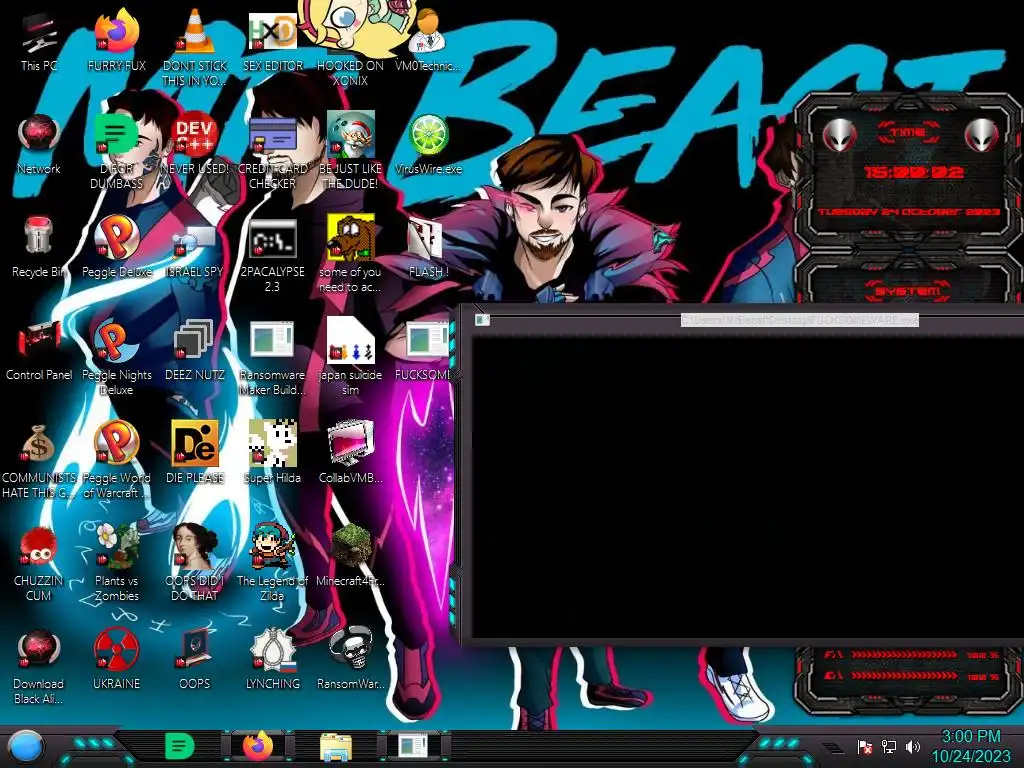
Task: Select the Ransomware Maker Build... icon
Action: (x=272, y=357)
